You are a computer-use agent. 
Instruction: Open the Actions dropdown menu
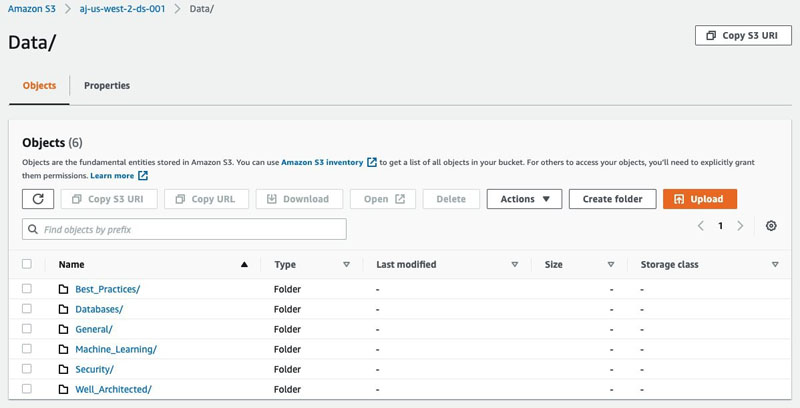tap(524, 199)
